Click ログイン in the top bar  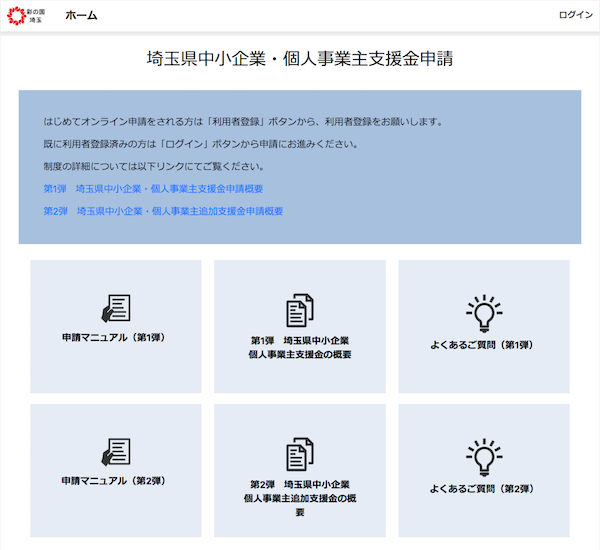click(x=576, y=15)
